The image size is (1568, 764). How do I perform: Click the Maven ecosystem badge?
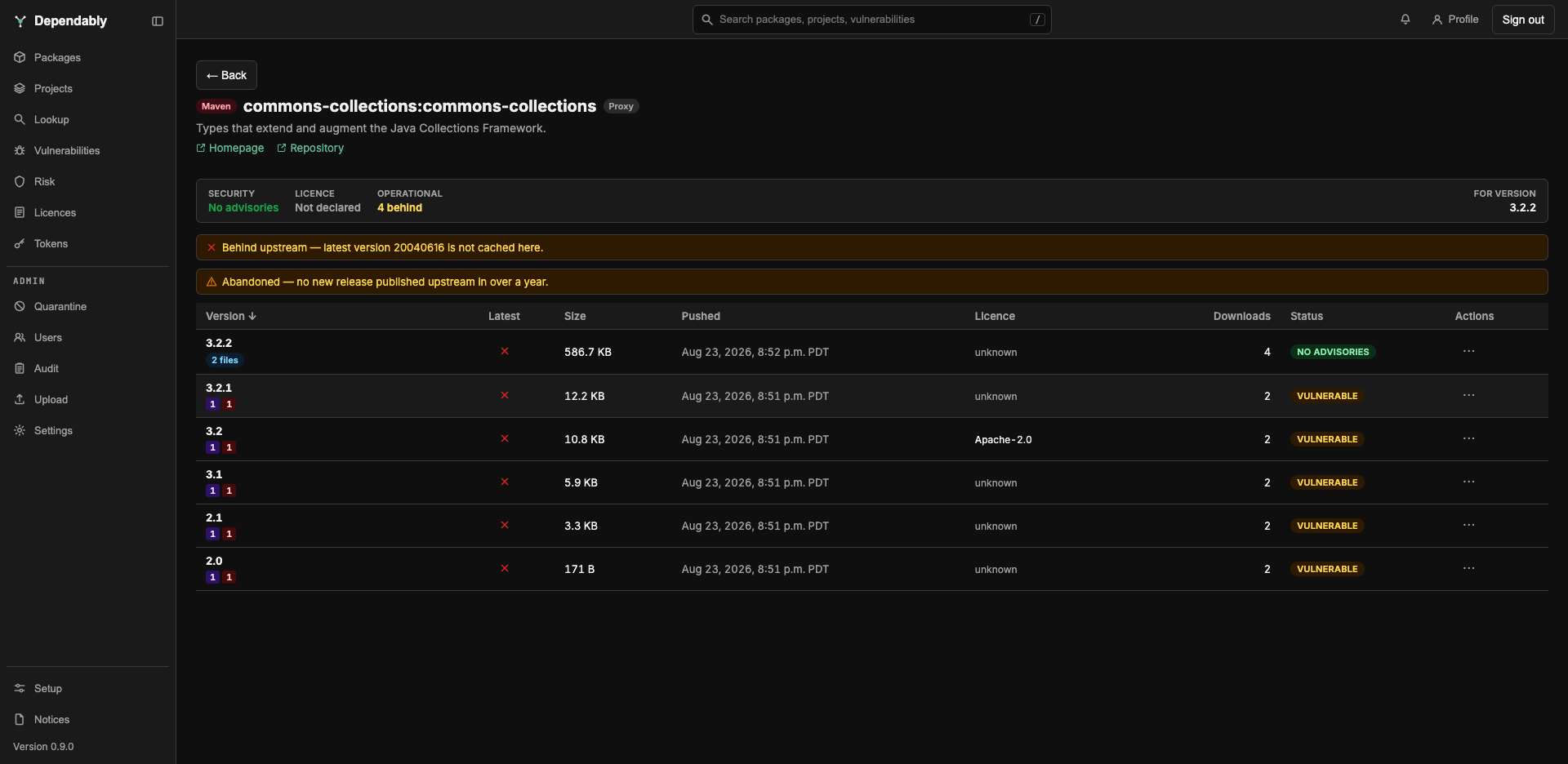pyautogui.click(x=216, y=107)
